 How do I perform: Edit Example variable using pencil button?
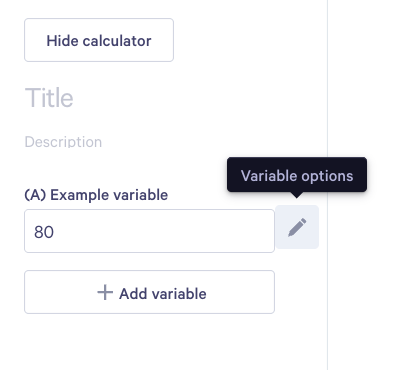[x=297, y=227]
